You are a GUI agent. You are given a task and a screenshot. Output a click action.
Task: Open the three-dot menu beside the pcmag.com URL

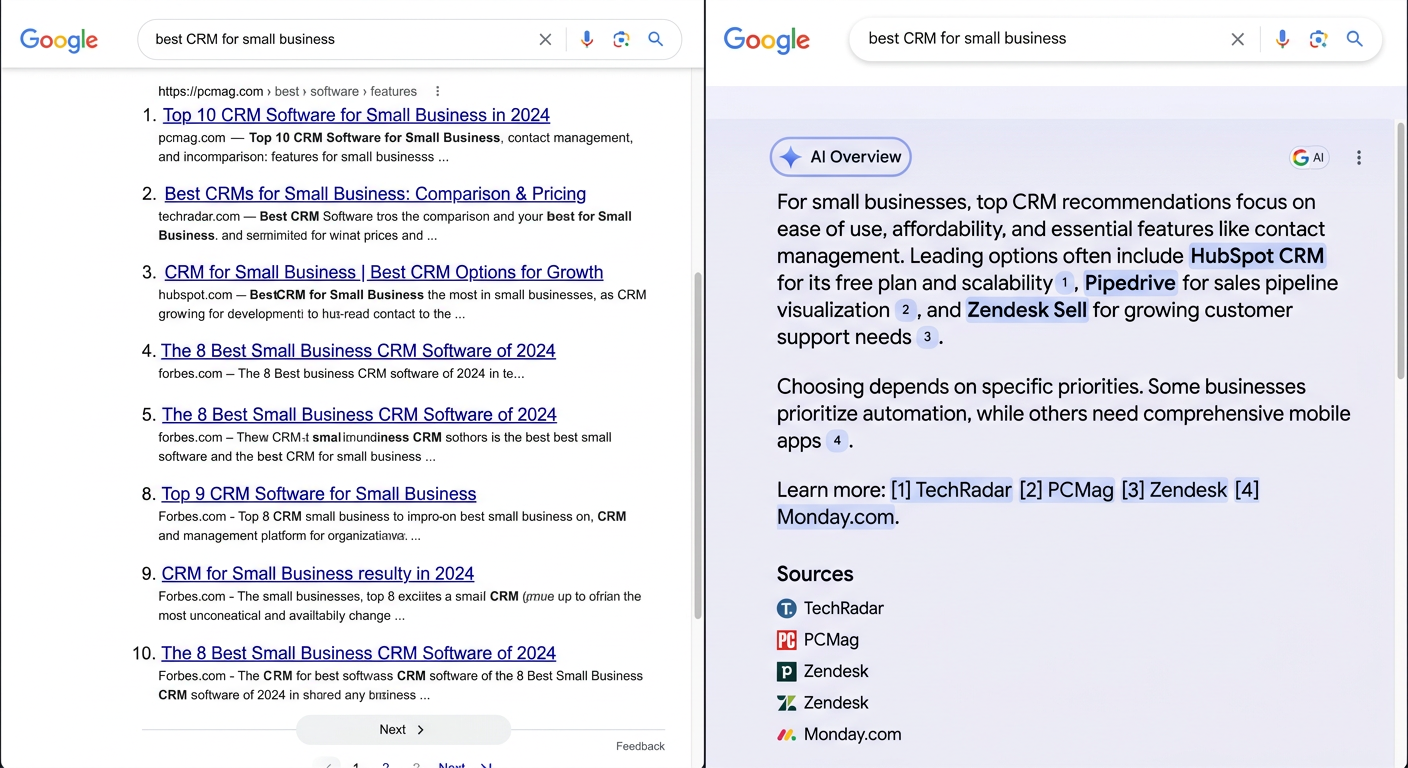click(x=437, y=91)
